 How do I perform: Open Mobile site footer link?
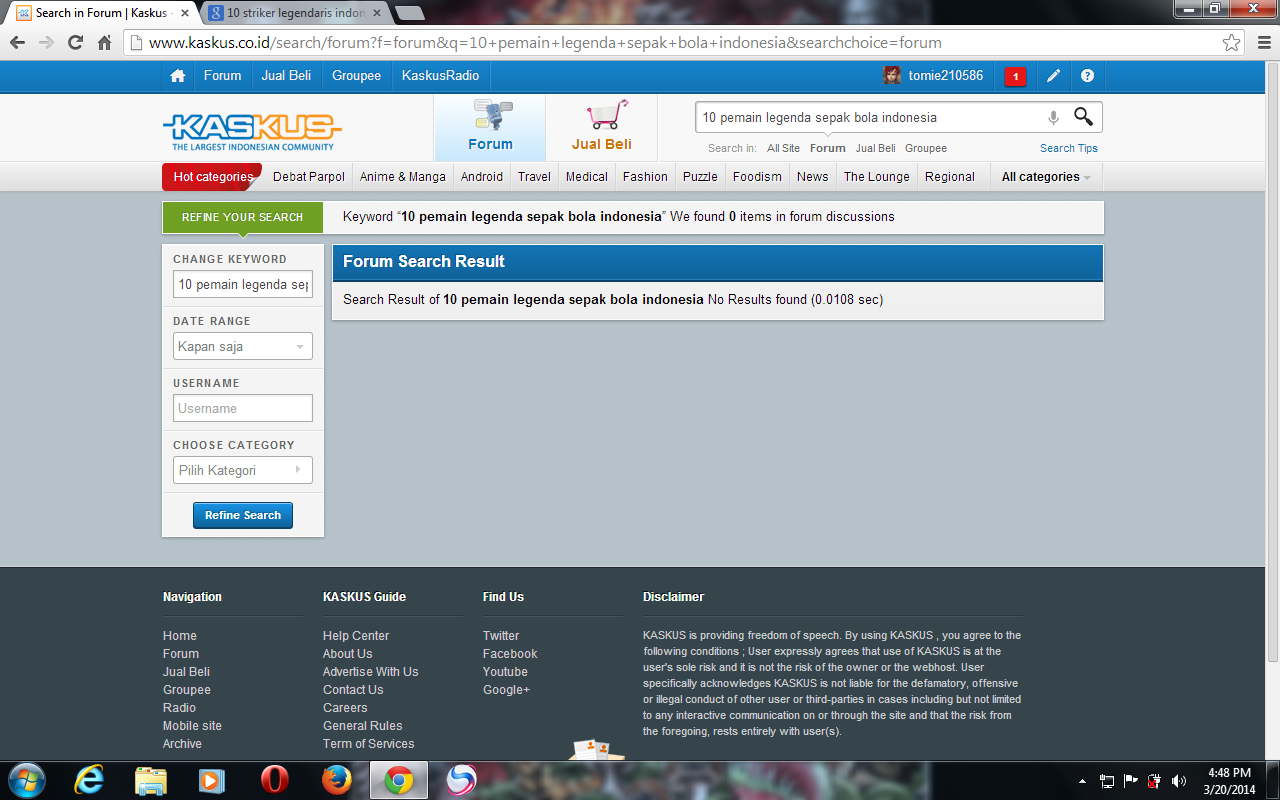pos(192,726)
